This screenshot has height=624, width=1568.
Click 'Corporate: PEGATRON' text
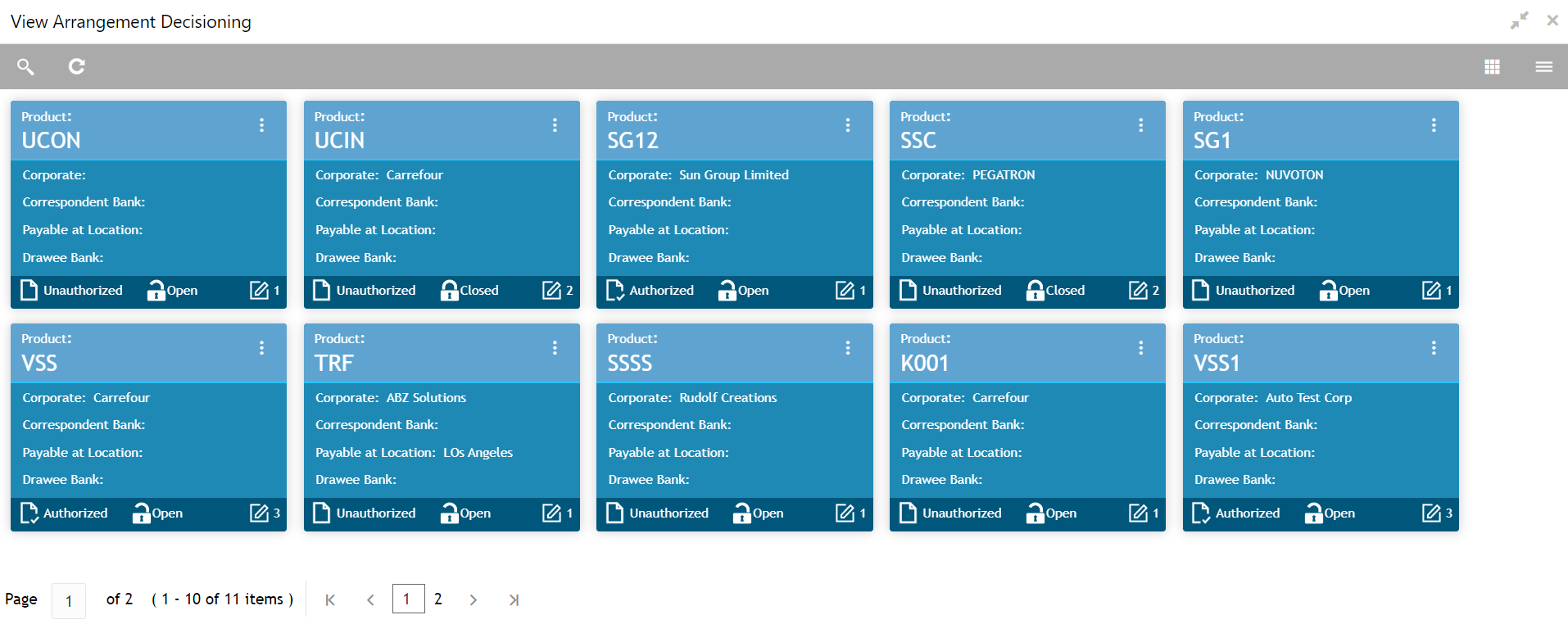968,174
